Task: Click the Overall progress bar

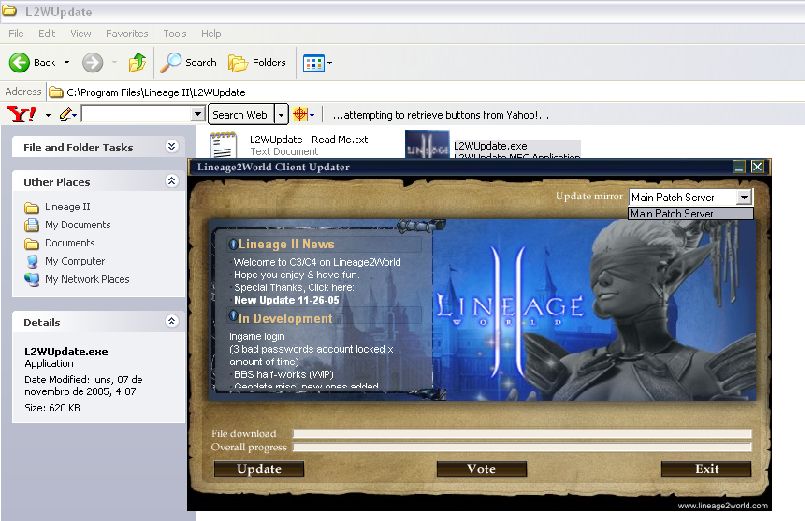Action: coord(522,447)
